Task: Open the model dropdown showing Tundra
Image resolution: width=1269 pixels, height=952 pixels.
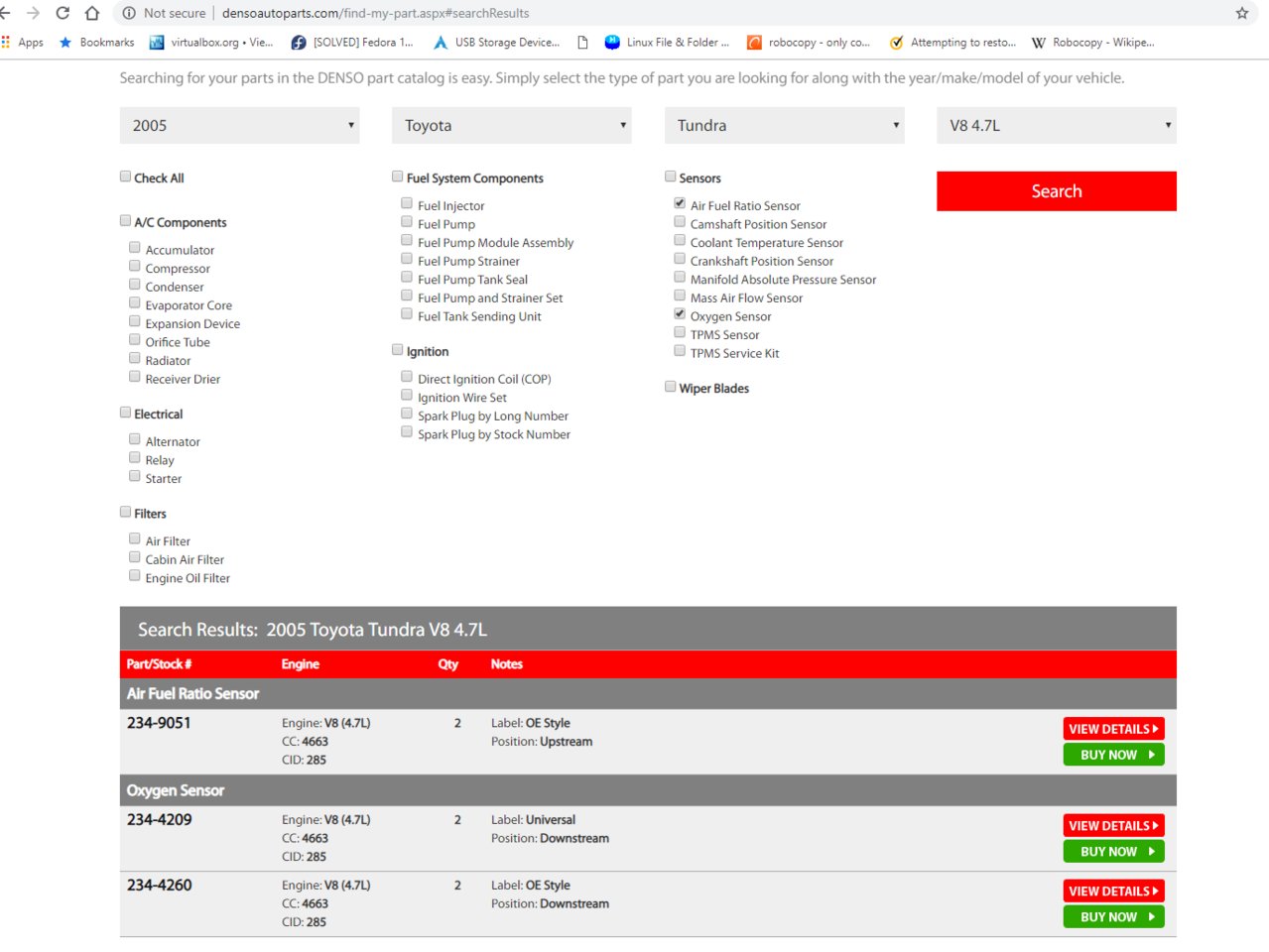Action: [x=784, y=125]
